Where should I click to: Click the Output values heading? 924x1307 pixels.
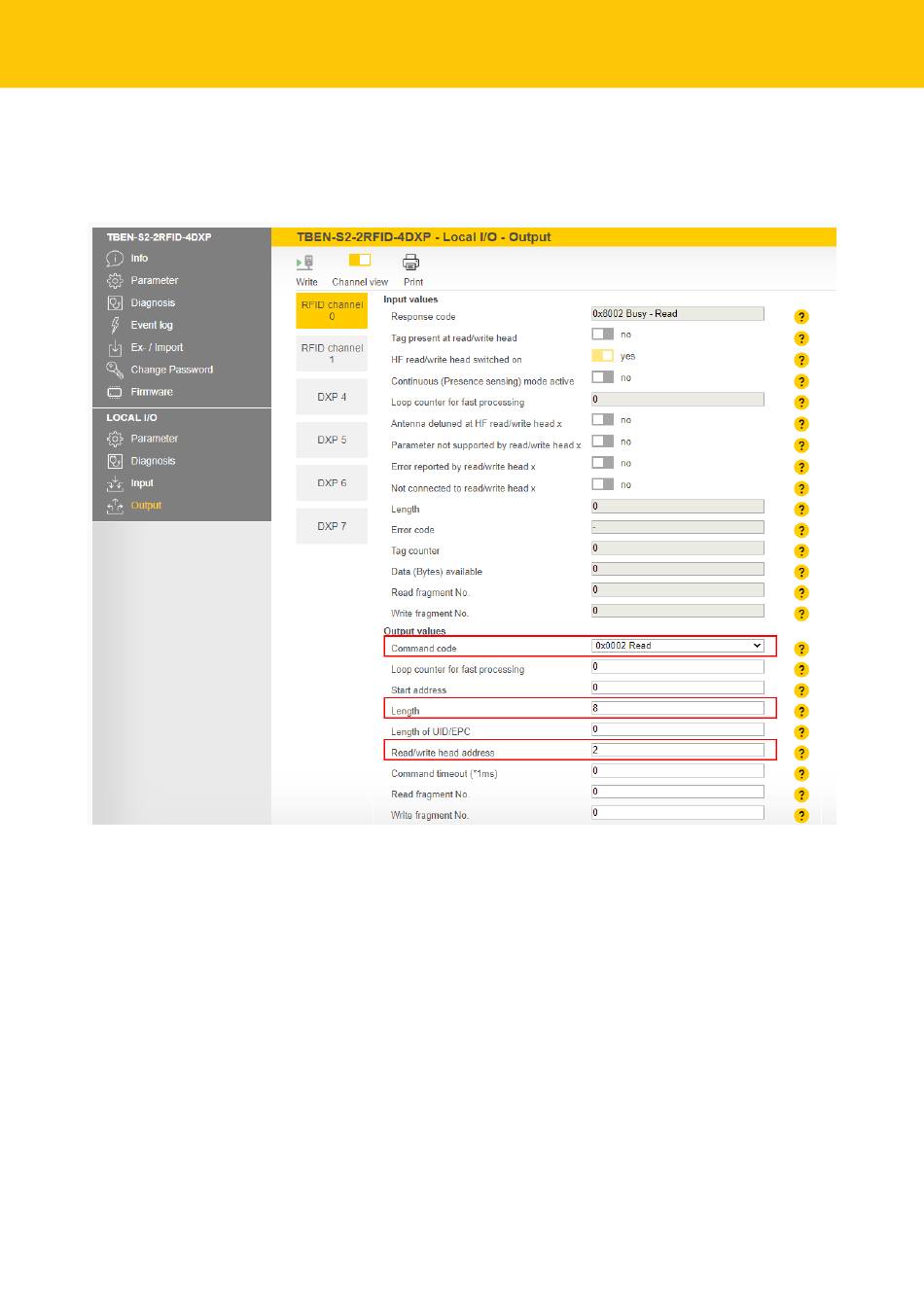pos(414,631)
